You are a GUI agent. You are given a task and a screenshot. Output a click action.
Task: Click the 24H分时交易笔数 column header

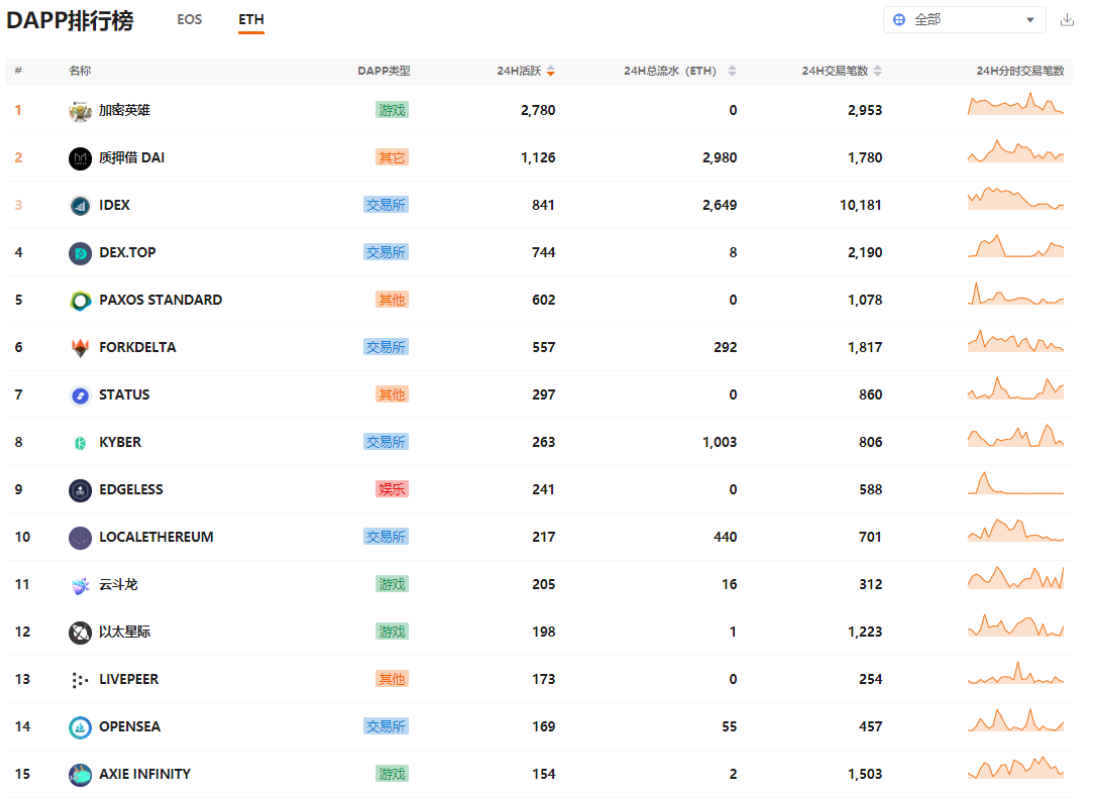[1020, 71]
